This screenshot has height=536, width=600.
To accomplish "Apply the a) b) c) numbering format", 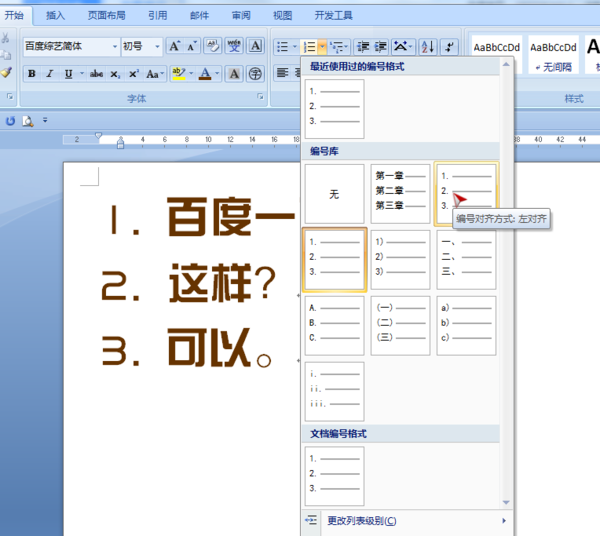I will click(466, 326).
